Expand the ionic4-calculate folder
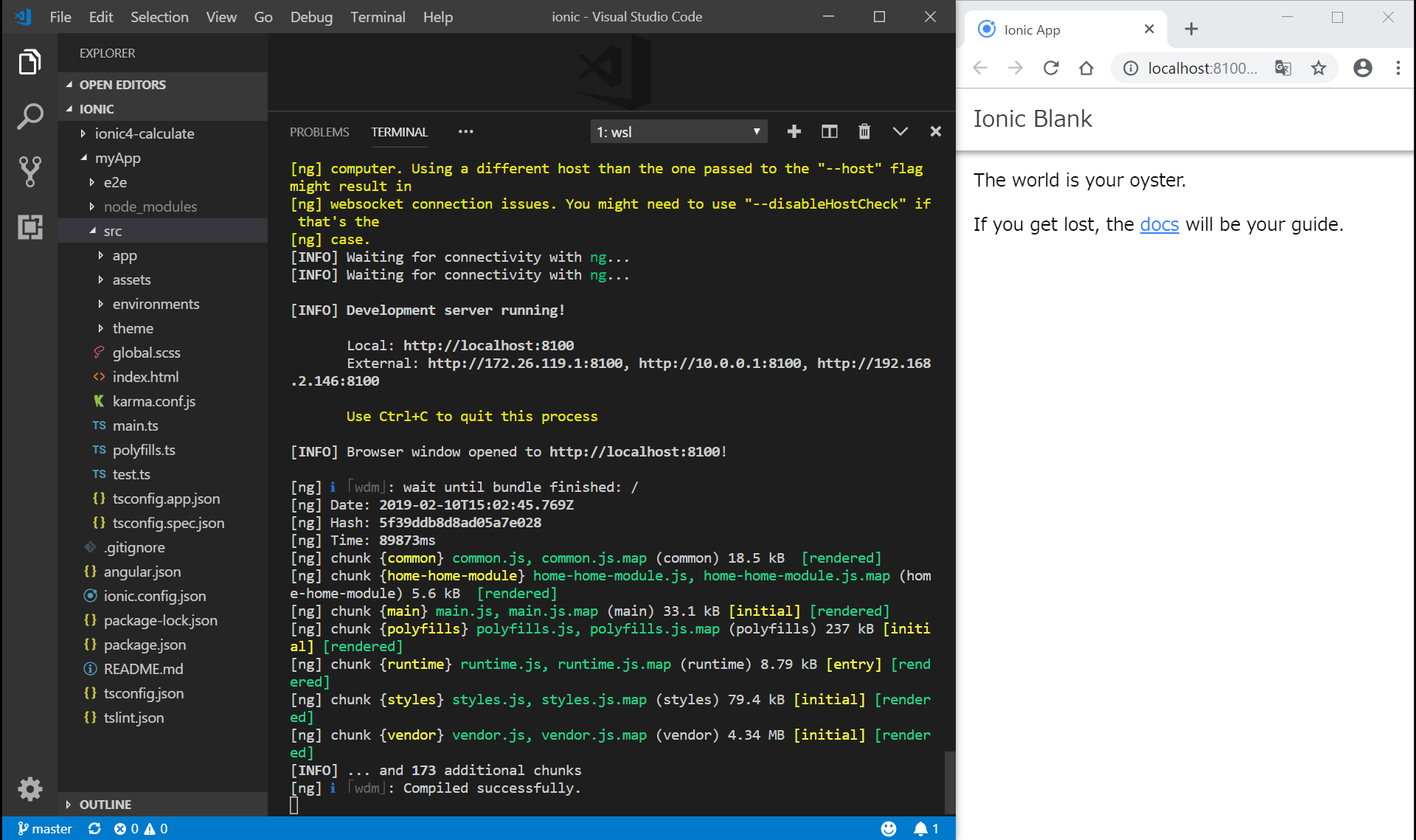Viewport: 1416px width, 840px height. coord(144,133)
